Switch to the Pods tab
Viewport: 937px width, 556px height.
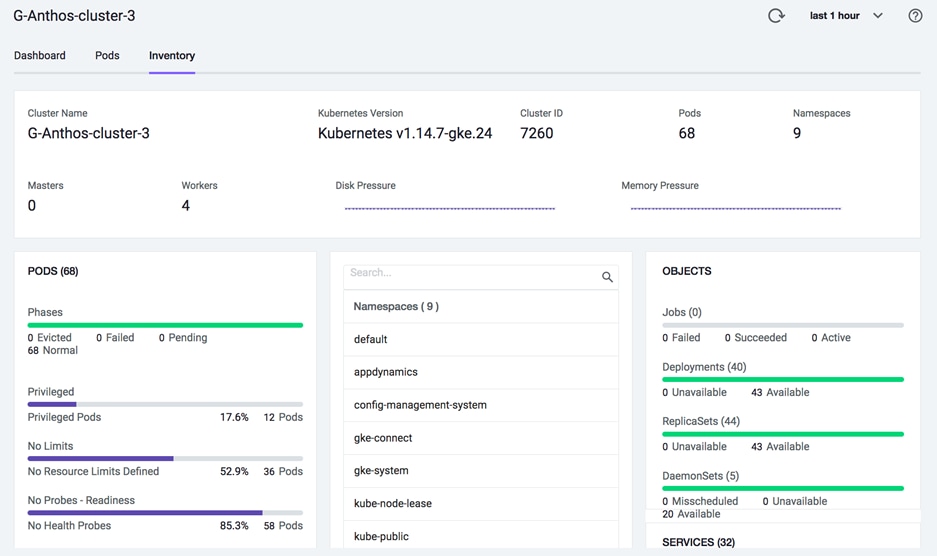107,56
